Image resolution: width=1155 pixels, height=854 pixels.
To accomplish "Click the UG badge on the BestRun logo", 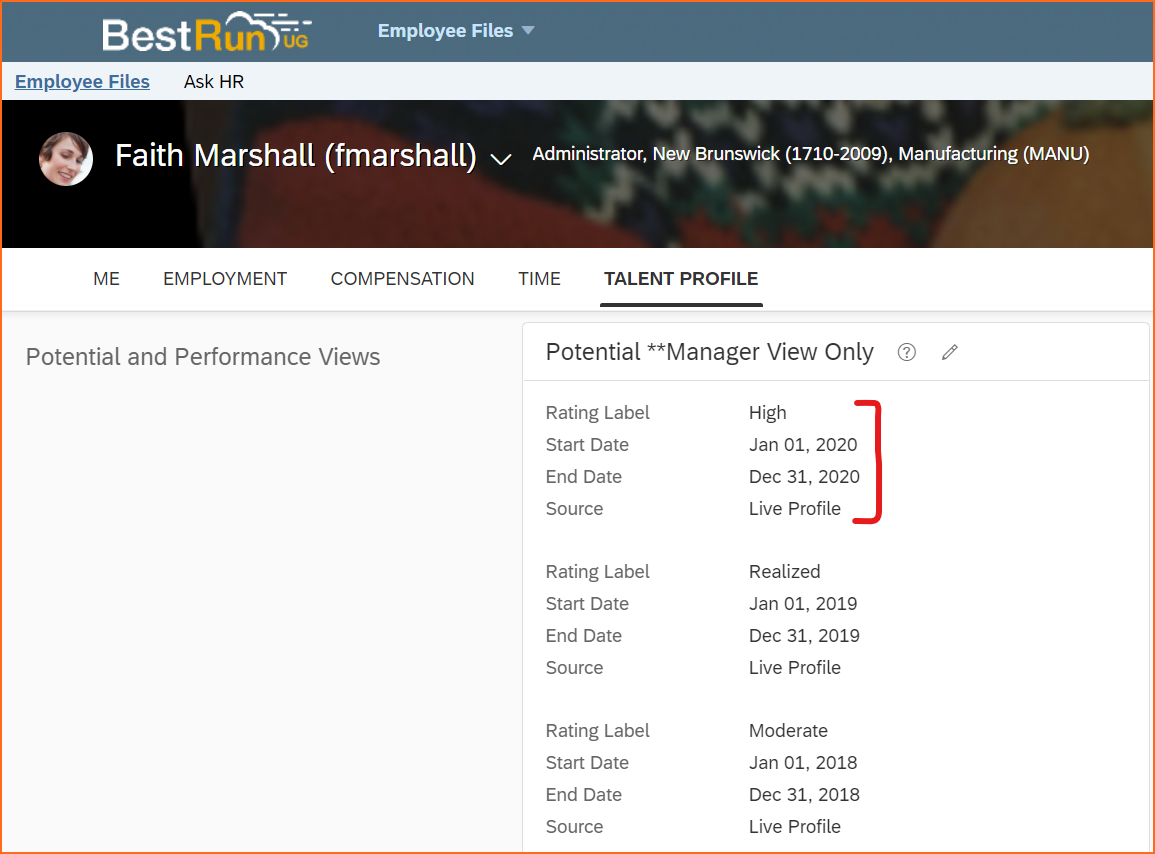I will point(297,38).
